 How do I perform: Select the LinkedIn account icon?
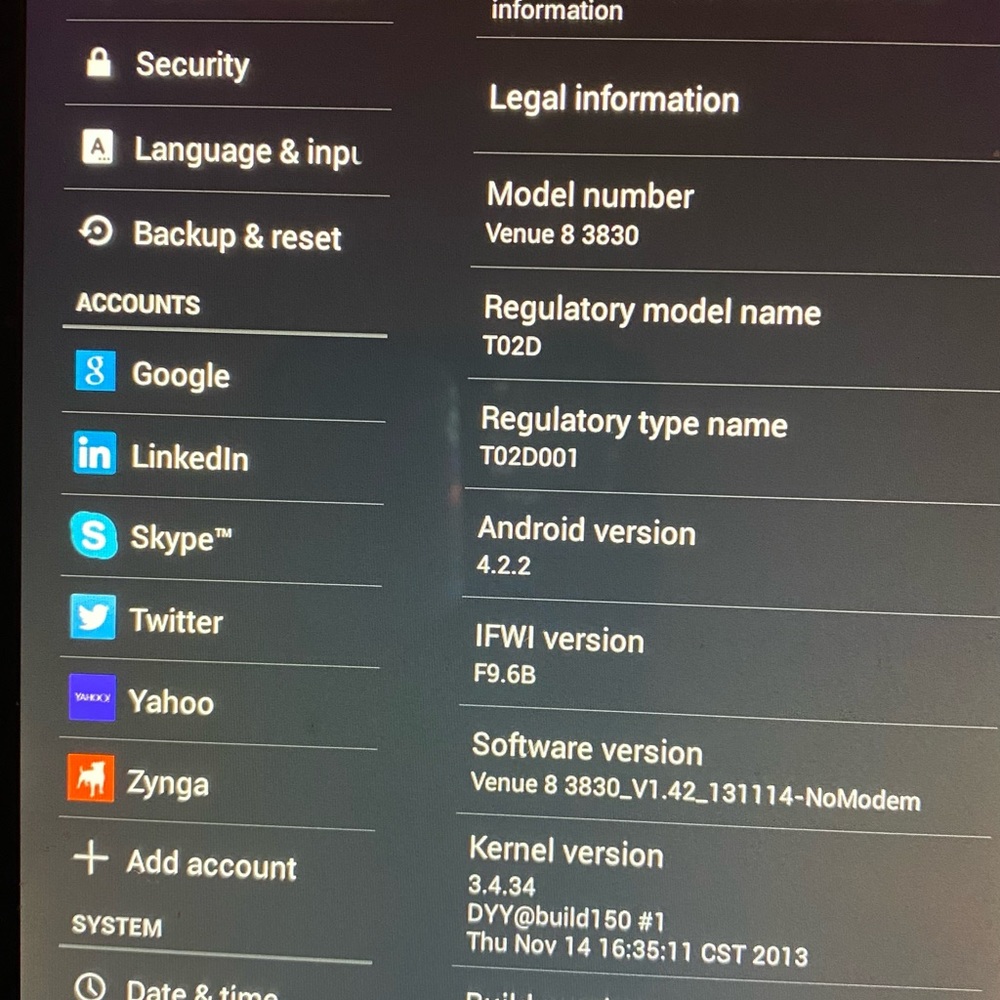click(94, 455)
